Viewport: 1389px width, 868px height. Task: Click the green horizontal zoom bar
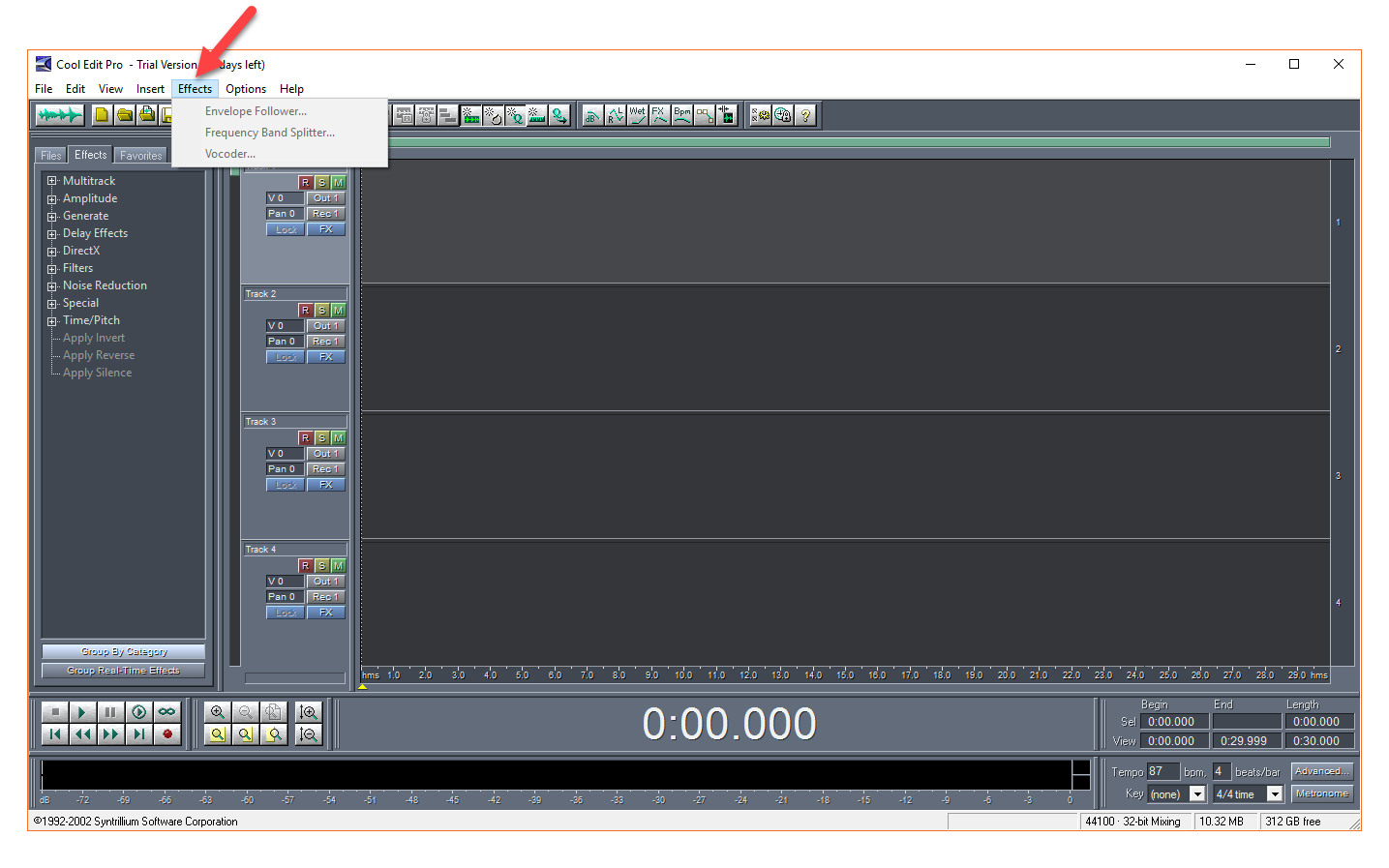860,142
